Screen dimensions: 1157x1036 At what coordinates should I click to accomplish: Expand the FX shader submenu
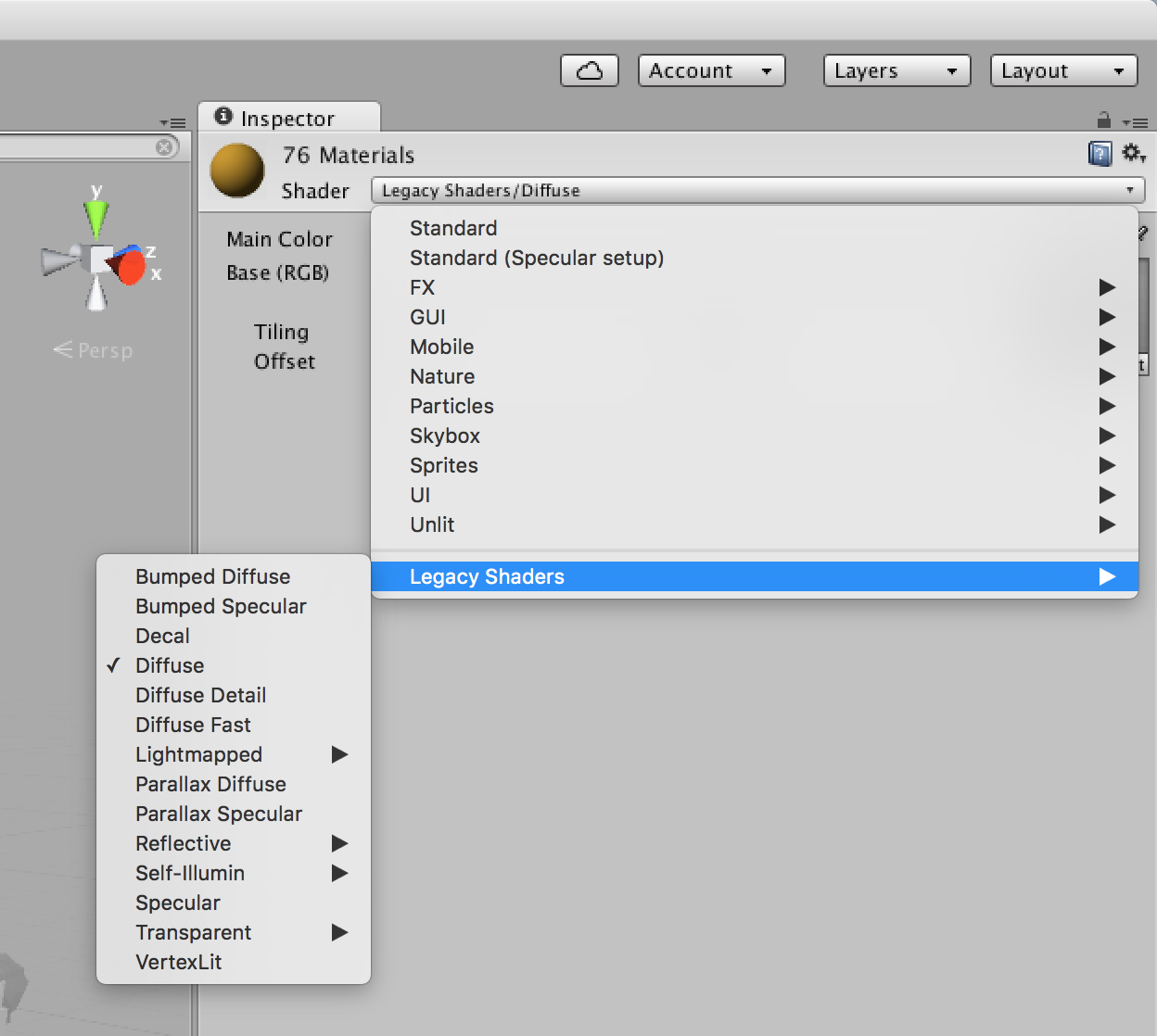tap(755, 287)
